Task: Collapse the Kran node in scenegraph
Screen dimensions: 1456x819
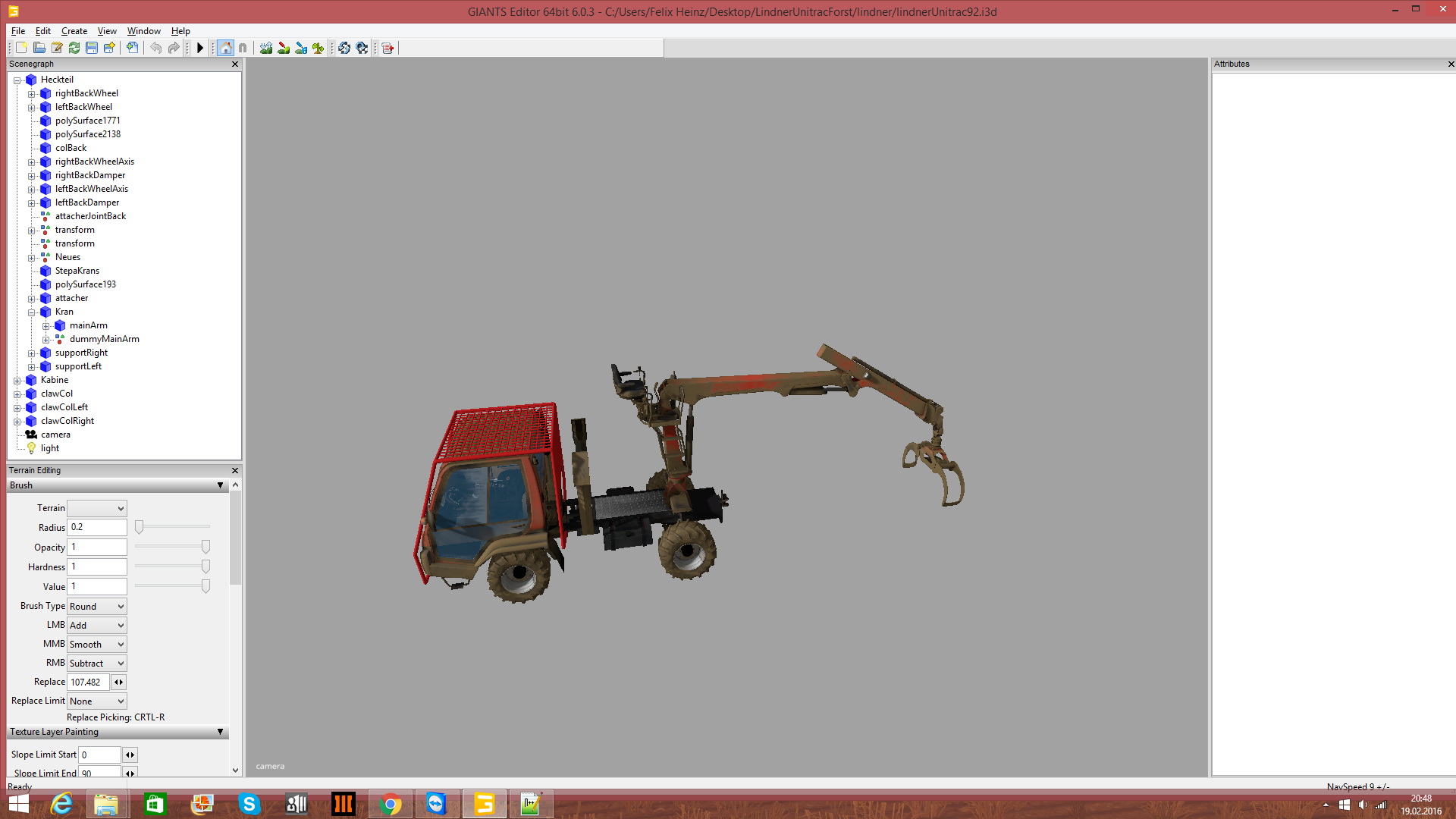Action: point(32,312)
